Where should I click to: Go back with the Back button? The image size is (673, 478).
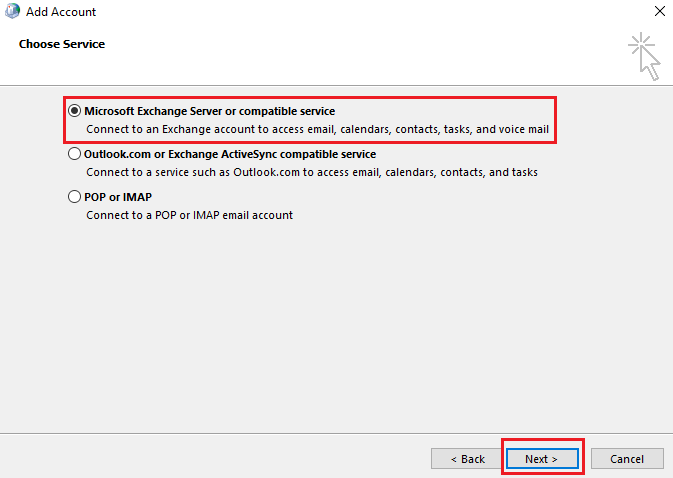467,459
